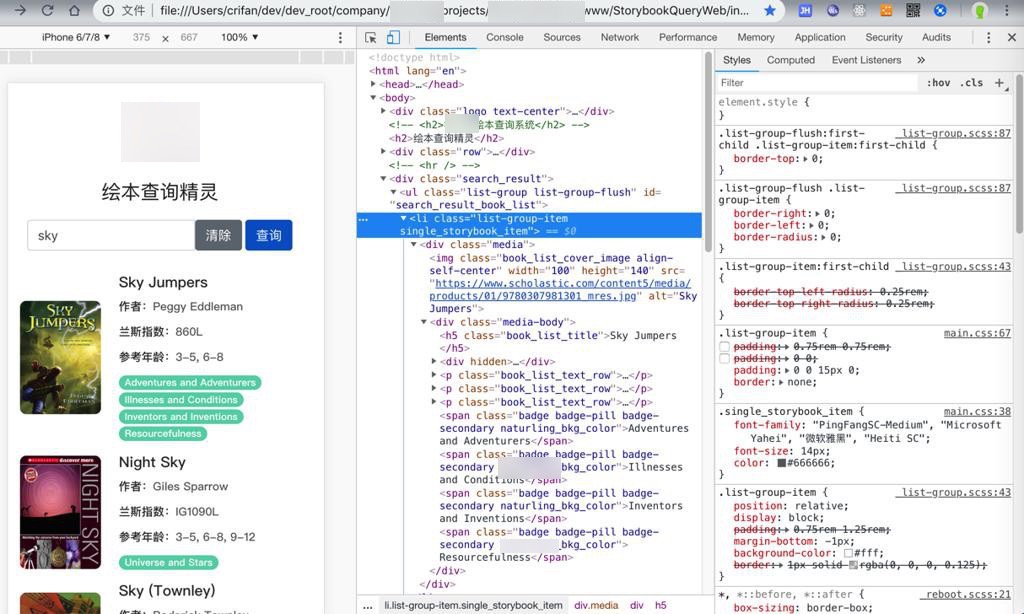This screenshot has height=614, width=1024.
Task: Open the Event Listeners tab
Action: [866, 60]
